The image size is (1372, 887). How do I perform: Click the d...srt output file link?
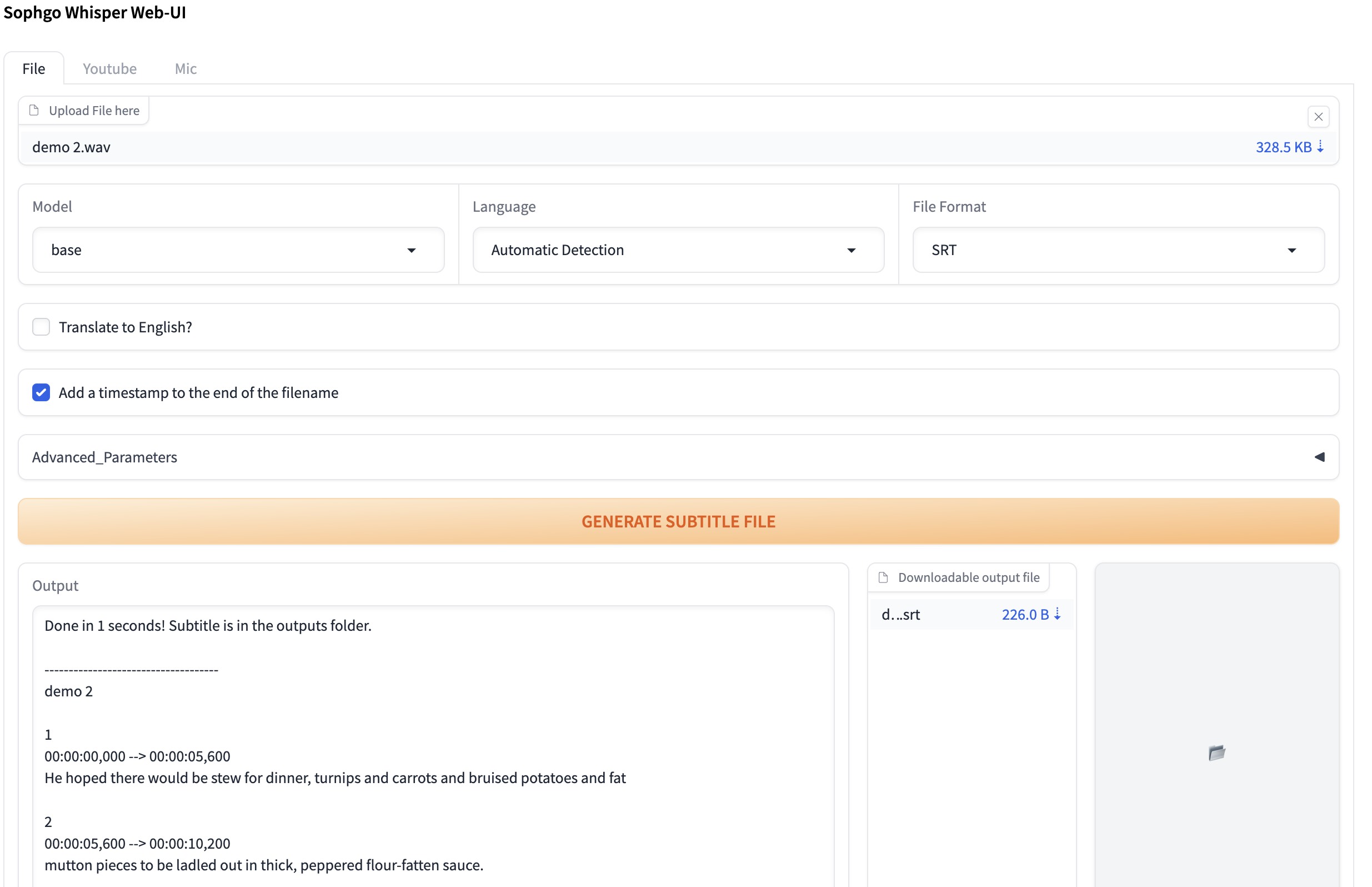click(x=900, y=615)
